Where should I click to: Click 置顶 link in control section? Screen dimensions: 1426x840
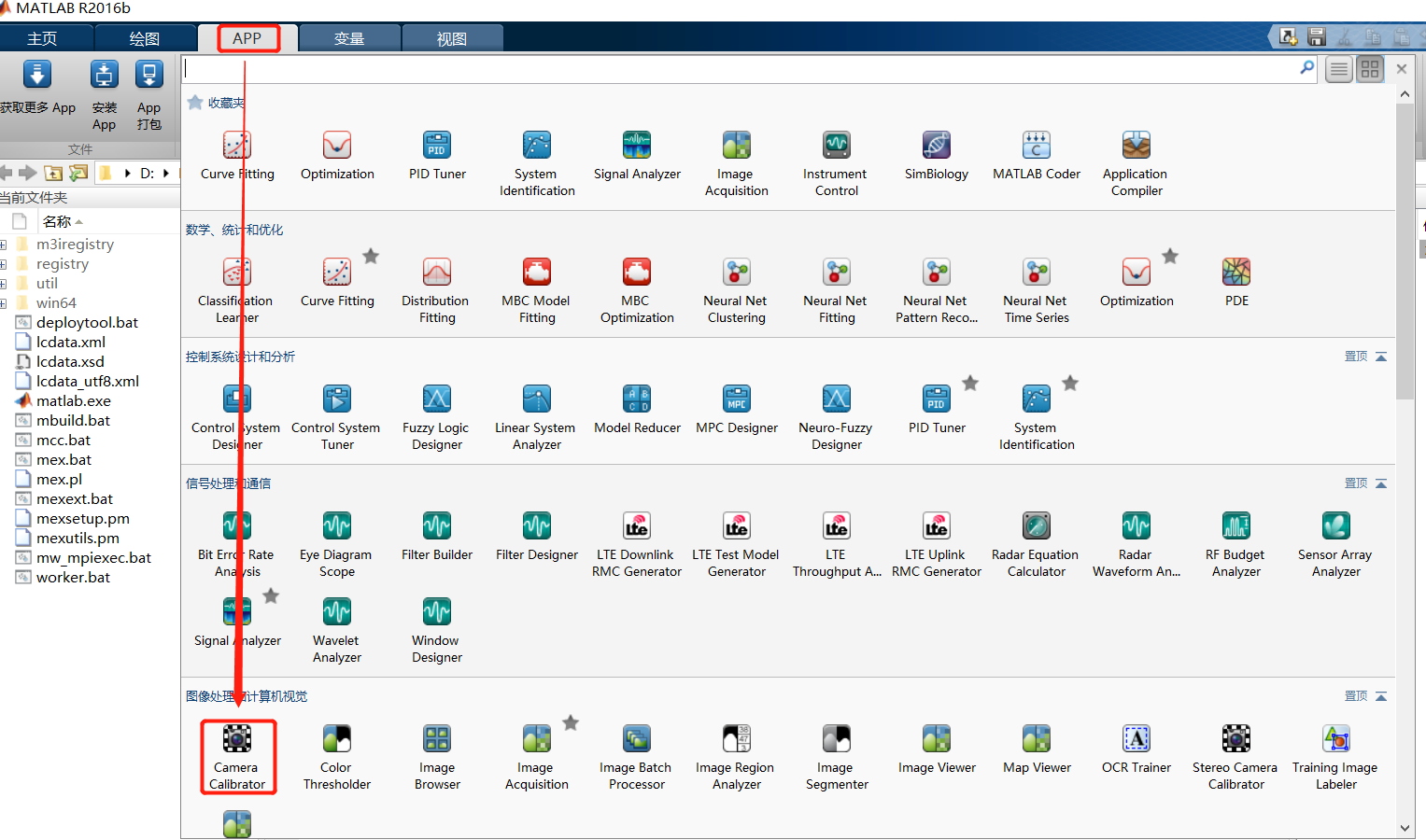[x=1356, y=357]
